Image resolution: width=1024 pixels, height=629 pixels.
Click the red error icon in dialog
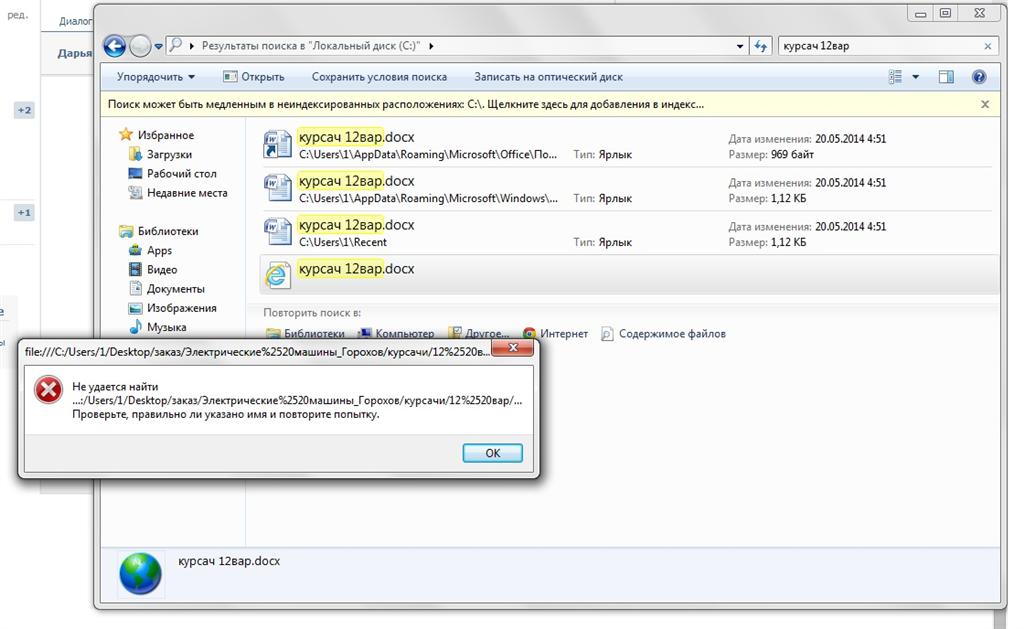click(x=48, y=390)
